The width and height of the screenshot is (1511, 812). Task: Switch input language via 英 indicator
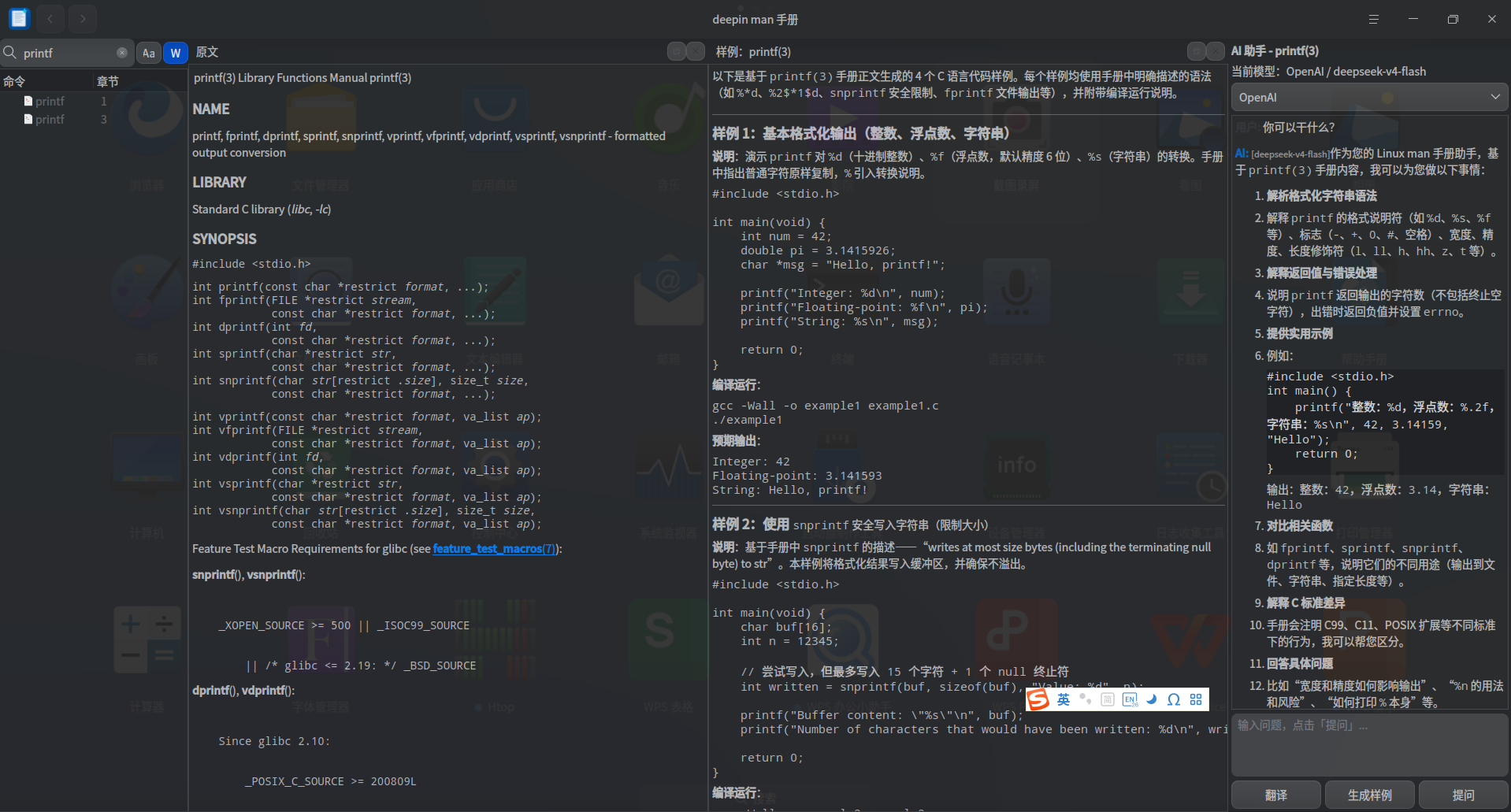(1064, 699)
